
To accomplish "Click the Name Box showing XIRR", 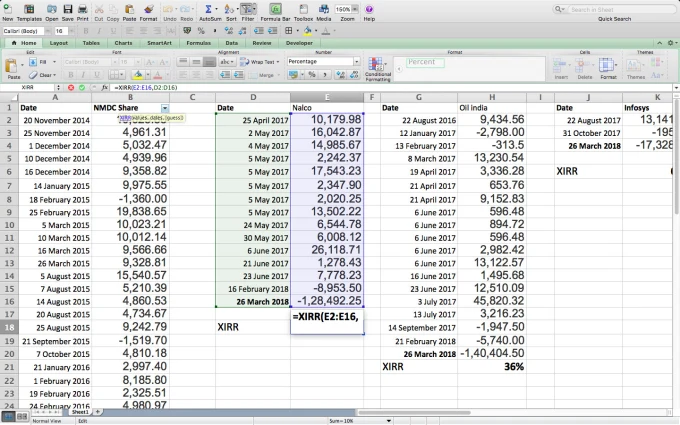I will click(27, 88).
